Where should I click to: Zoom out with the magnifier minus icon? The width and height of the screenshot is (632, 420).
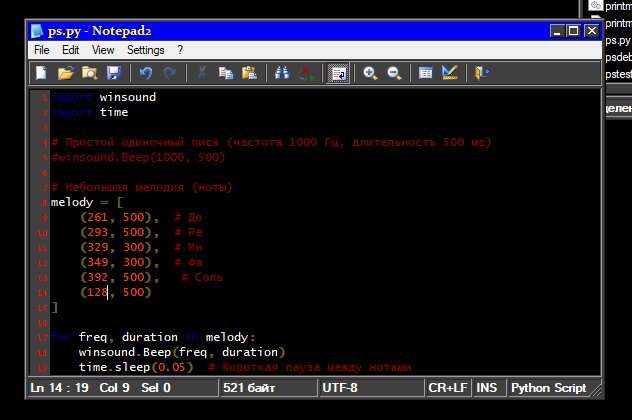point(394,73)
